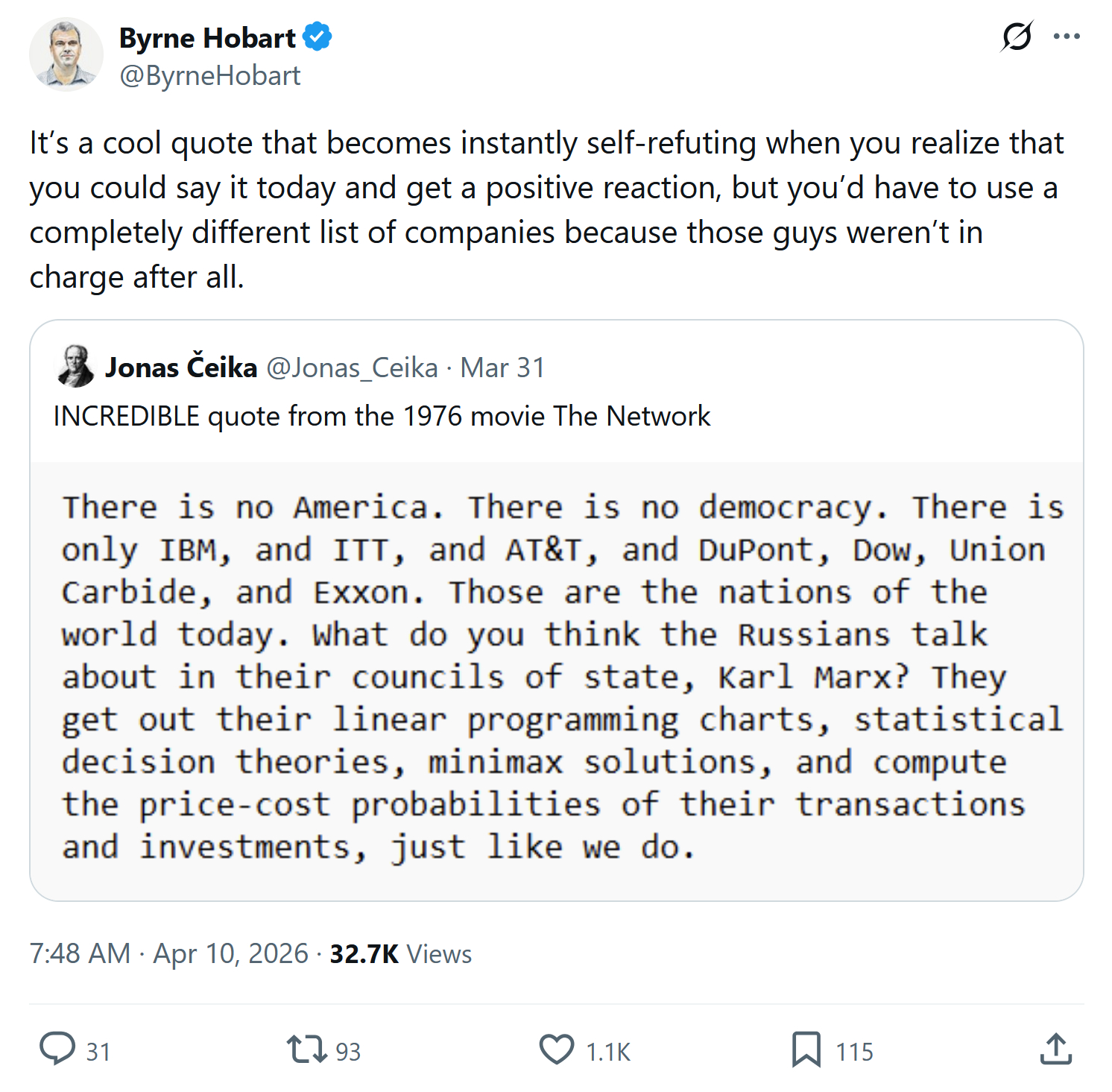
Task: Like the tweet with heart icon
Action: (556, 1049)
